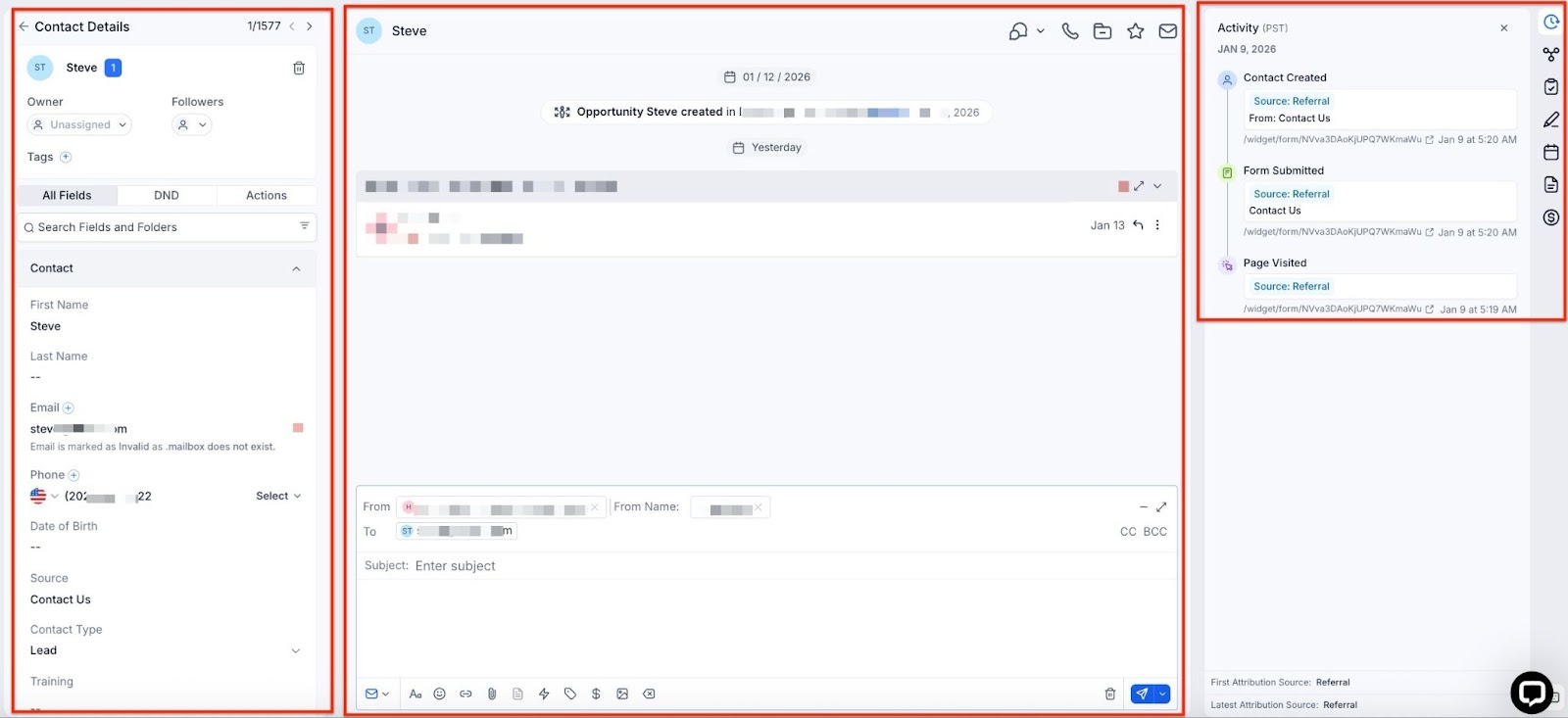Expand the email thread to full view

tap(1139, 186)
